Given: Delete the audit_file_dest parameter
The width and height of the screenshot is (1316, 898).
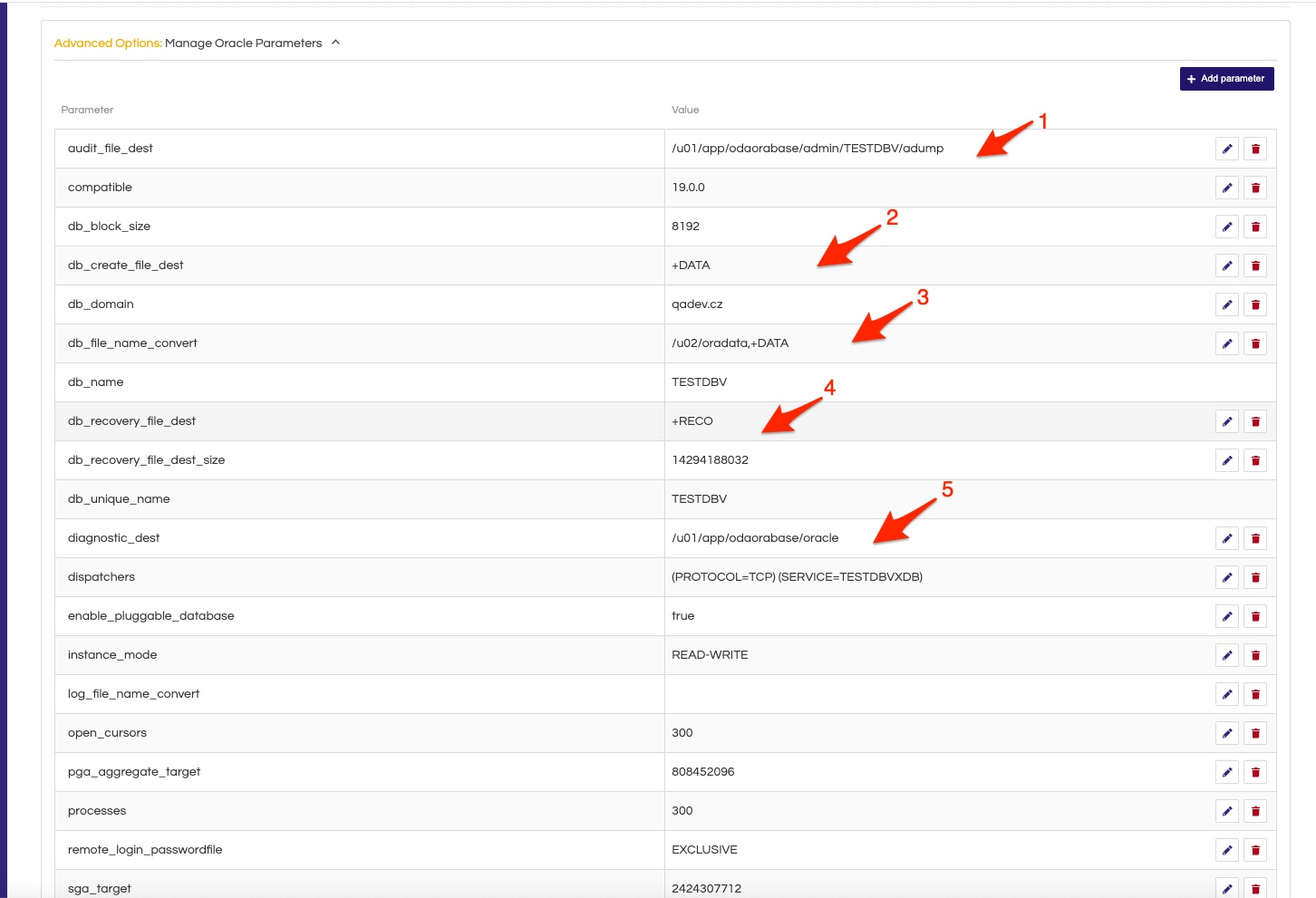Looking at the screenshot, I should pos(1254,149).
